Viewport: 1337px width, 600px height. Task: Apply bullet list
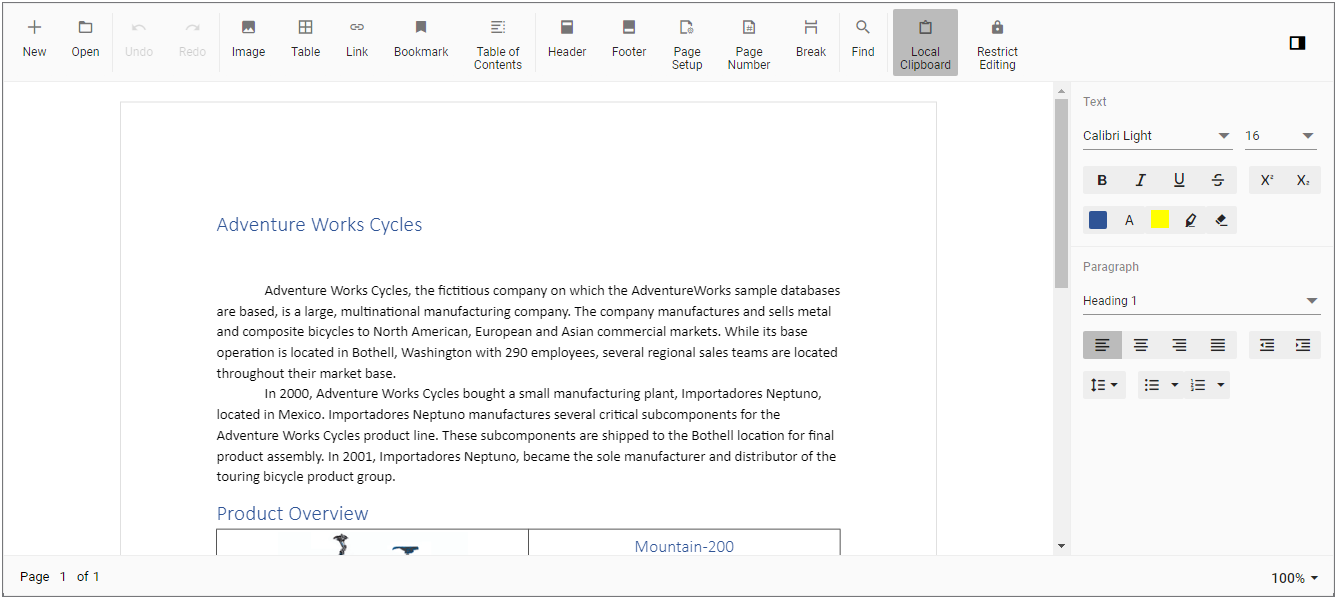tap(1152, 385)
